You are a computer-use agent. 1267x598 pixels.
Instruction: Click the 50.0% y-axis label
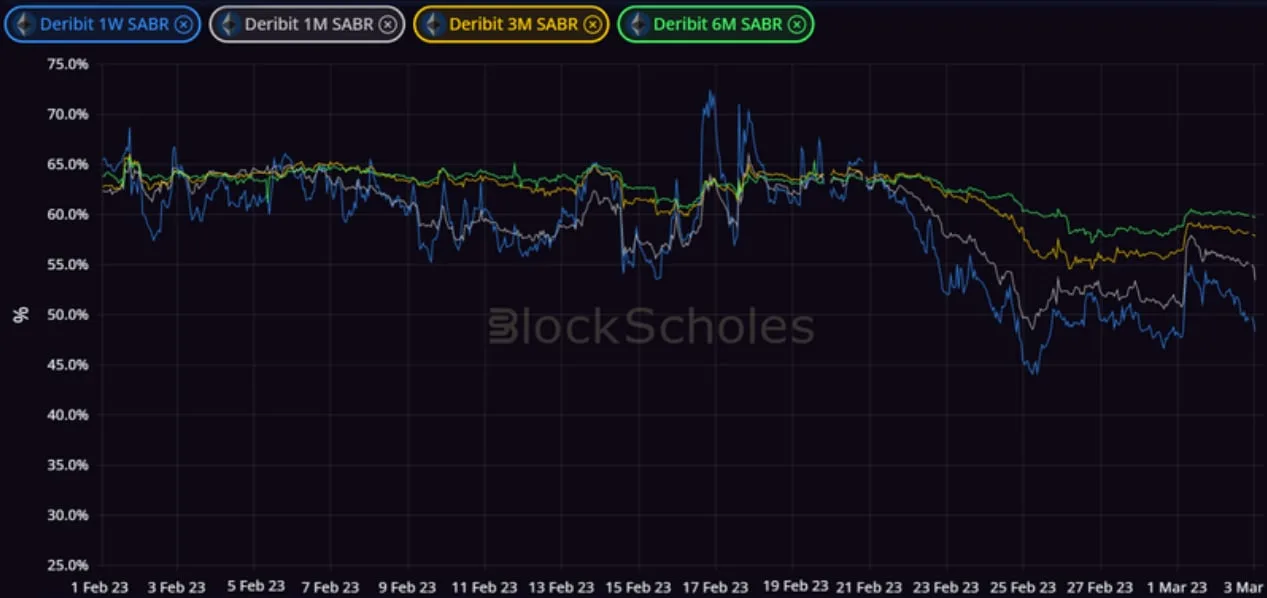point(68,314)
